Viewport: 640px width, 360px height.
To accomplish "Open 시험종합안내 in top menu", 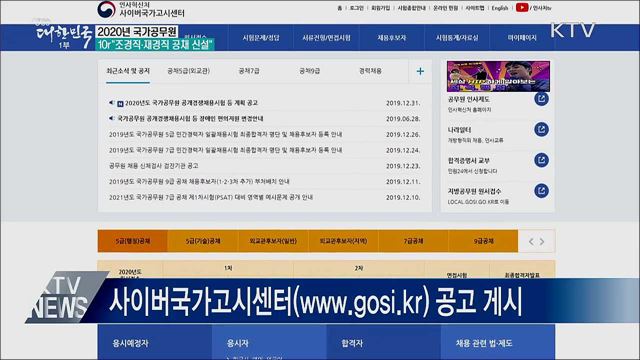I will tap(411, 8).
